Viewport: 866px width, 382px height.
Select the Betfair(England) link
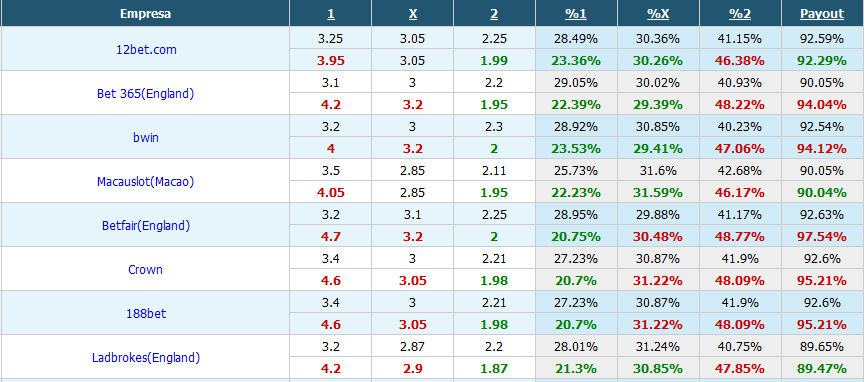(x=146, y=225)
